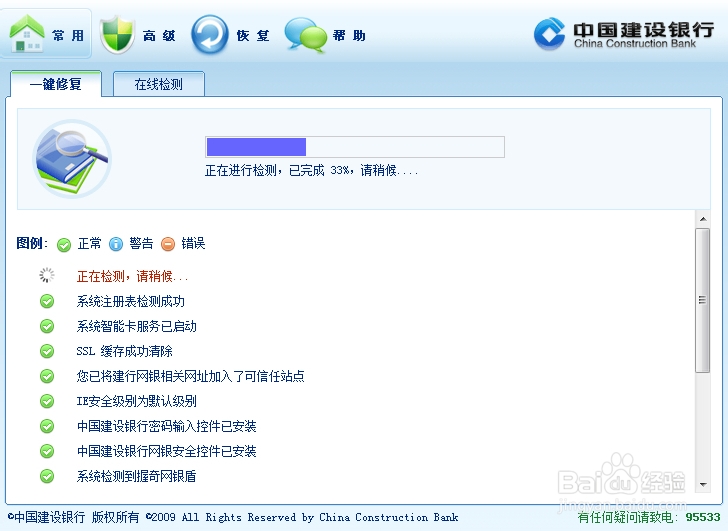Select the 帮助 menu label
Screen dimensions: 728x531
tap(349, 35)
